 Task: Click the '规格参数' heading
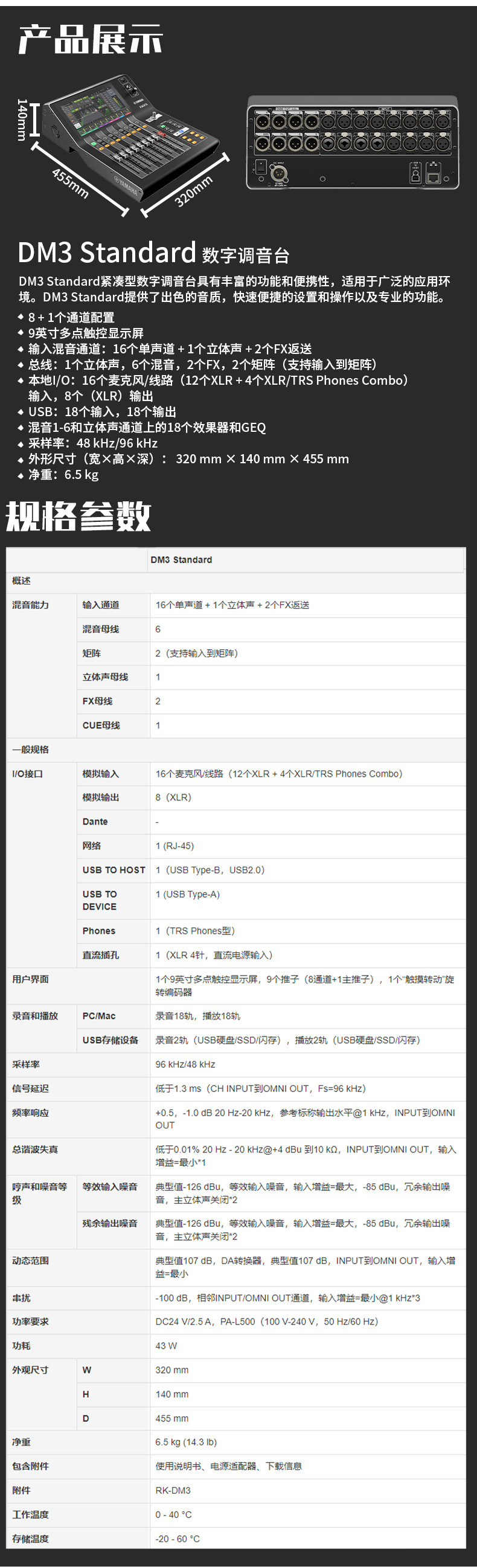click(78, 516)
